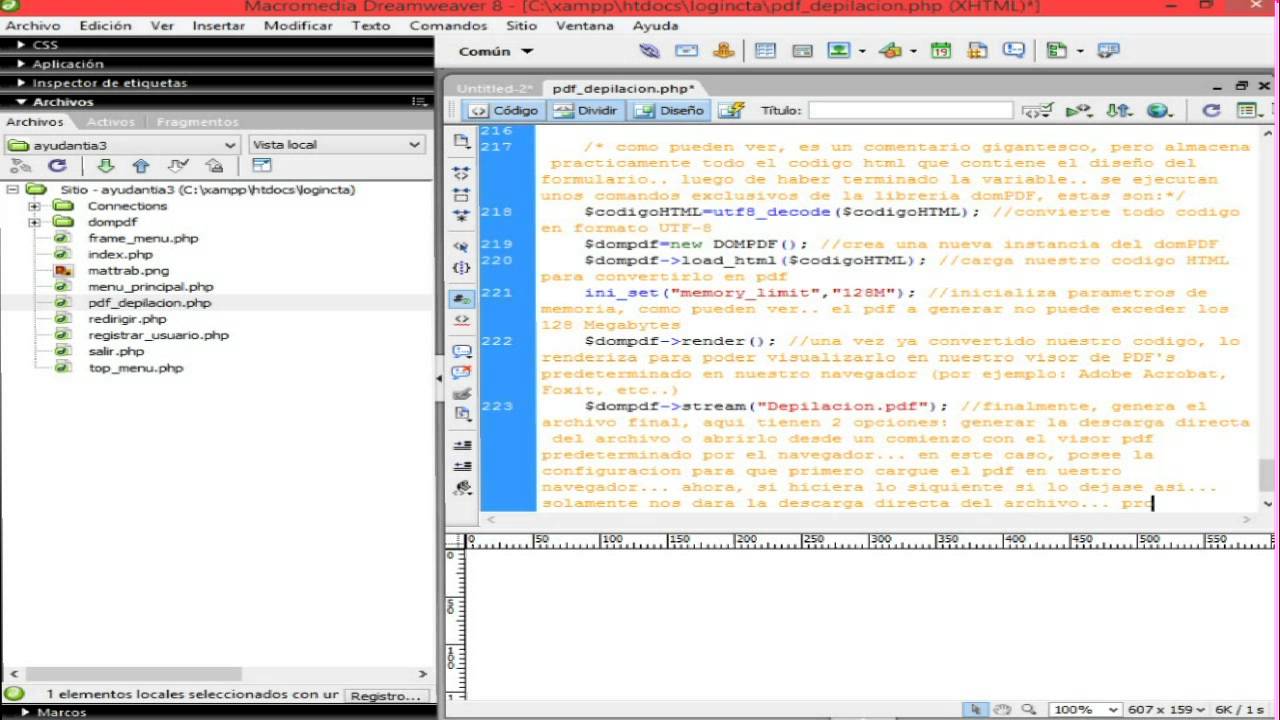Click the File Management icon

1119,111
